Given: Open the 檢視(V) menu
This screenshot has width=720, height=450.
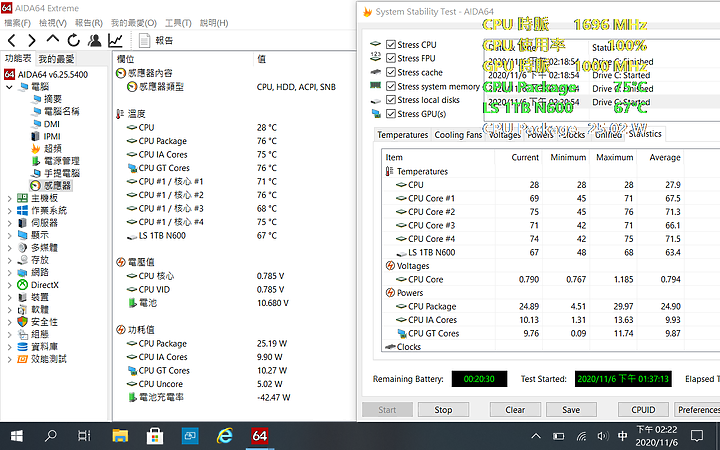Looking at the screenshot, I should pyautogui.click(x=53, y=22).
